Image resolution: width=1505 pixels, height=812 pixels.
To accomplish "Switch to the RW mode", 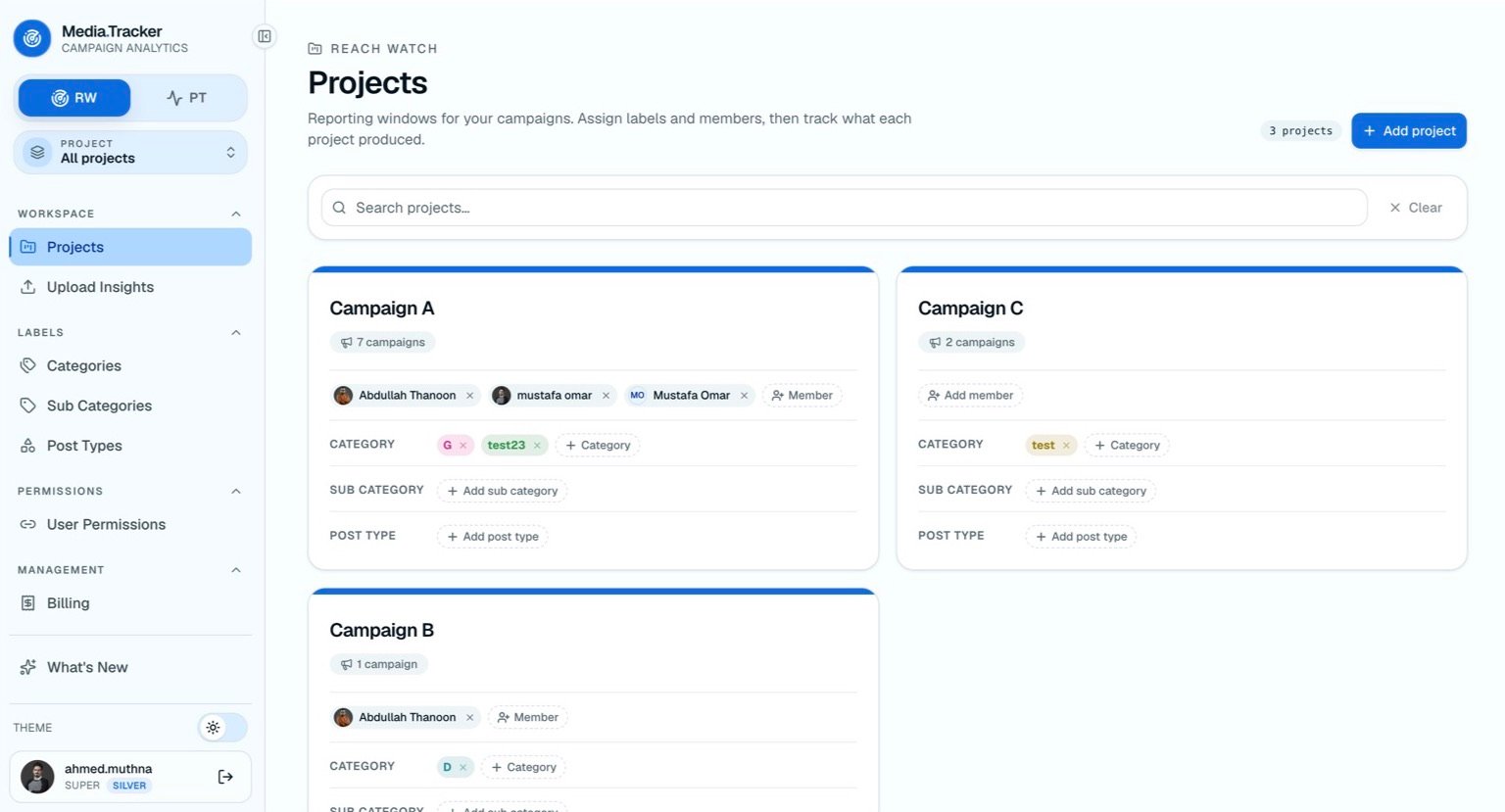I will point(74,98).
